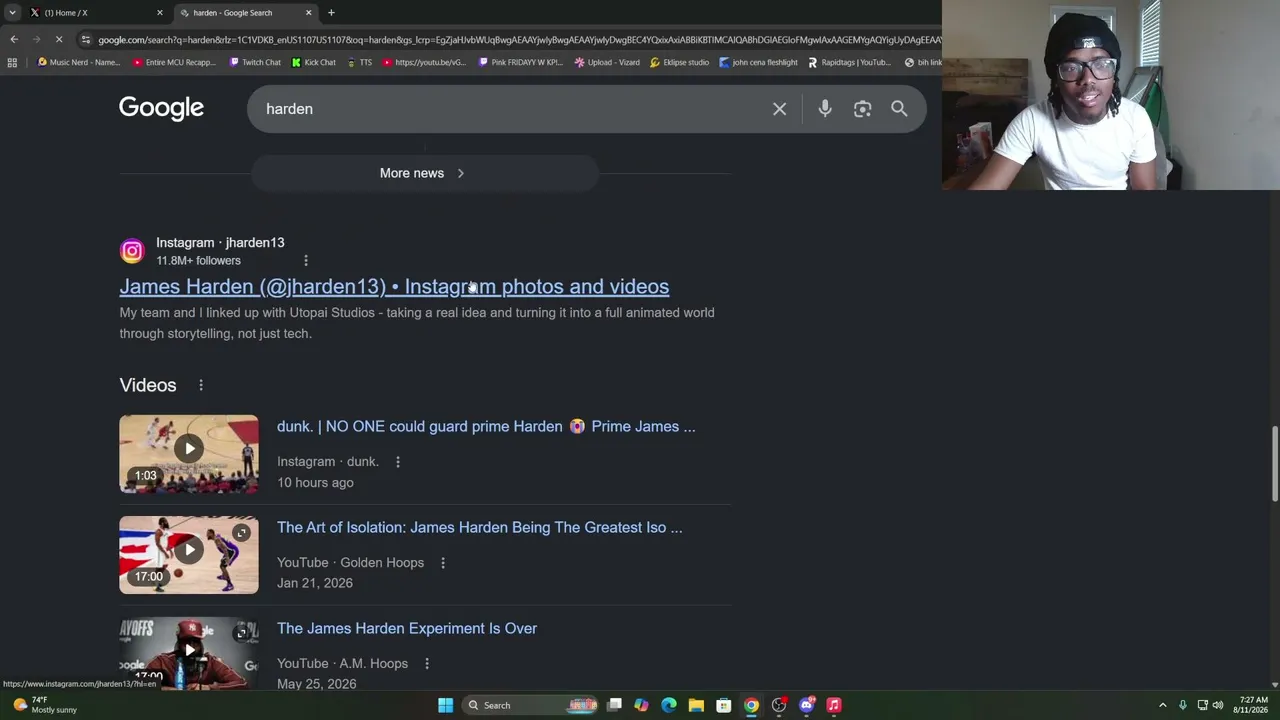The width and height of the screenshot is (1280, 720).
Task: Go back to the previous page
Action: click(14, 39)
